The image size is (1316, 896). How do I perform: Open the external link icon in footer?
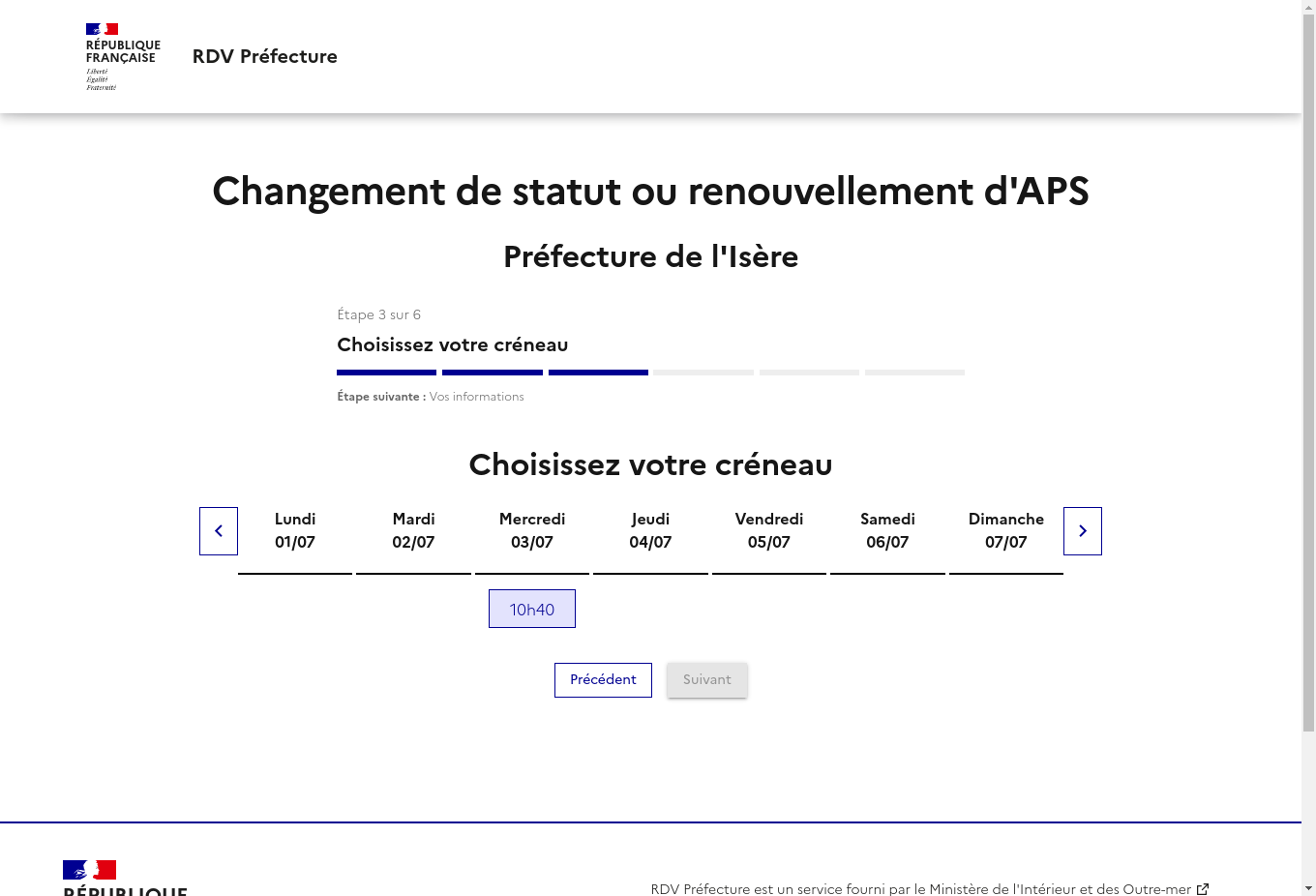click(1203, 888)
